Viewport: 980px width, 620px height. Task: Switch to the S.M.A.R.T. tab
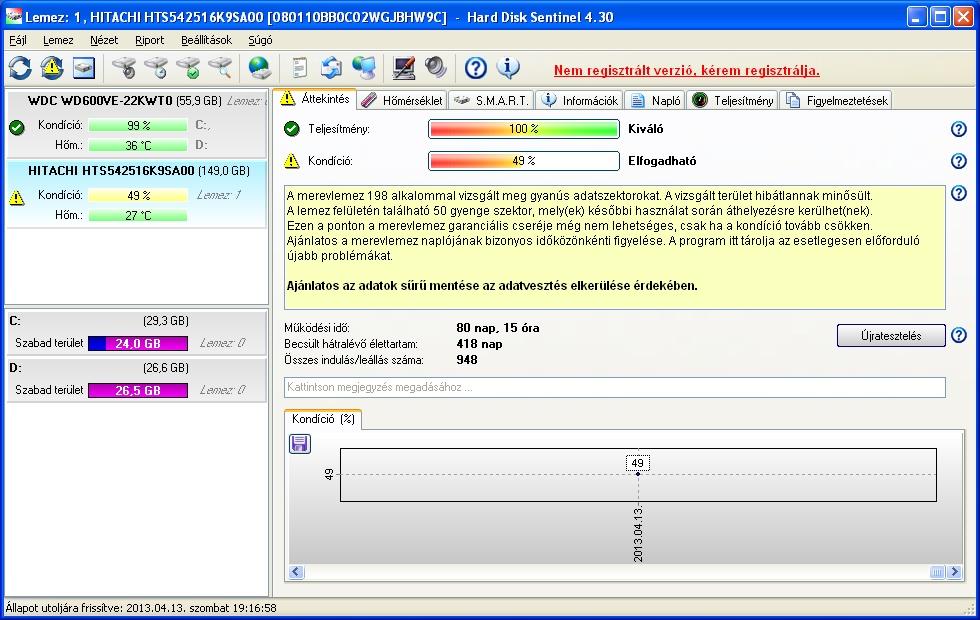491,100
